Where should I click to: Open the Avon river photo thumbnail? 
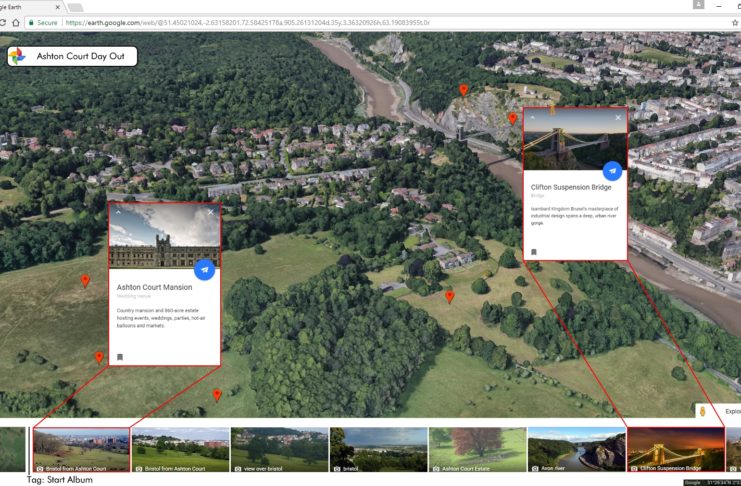point(576,449)
